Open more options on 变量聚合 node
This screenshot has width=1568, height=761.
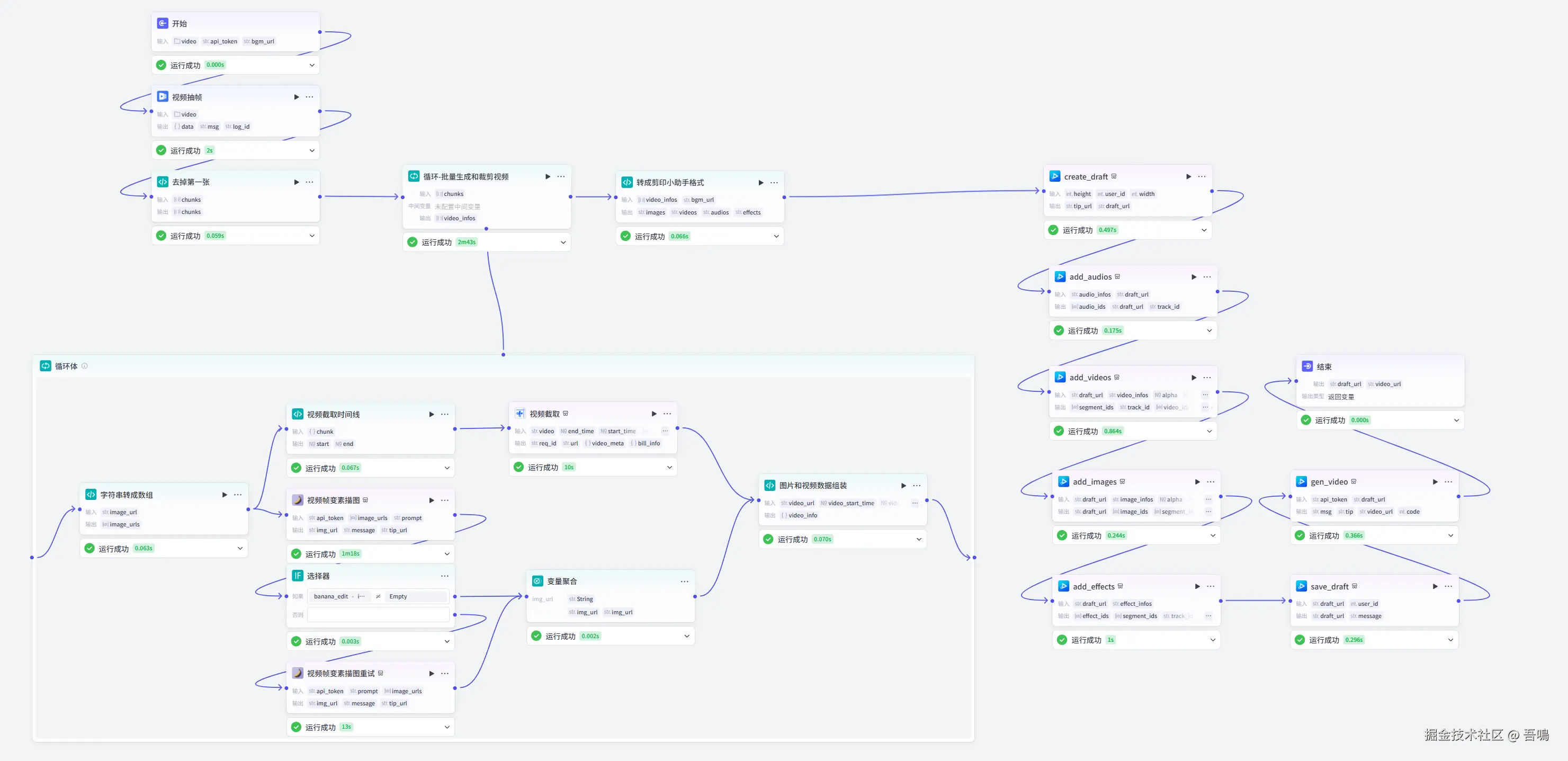coord(684,581)
